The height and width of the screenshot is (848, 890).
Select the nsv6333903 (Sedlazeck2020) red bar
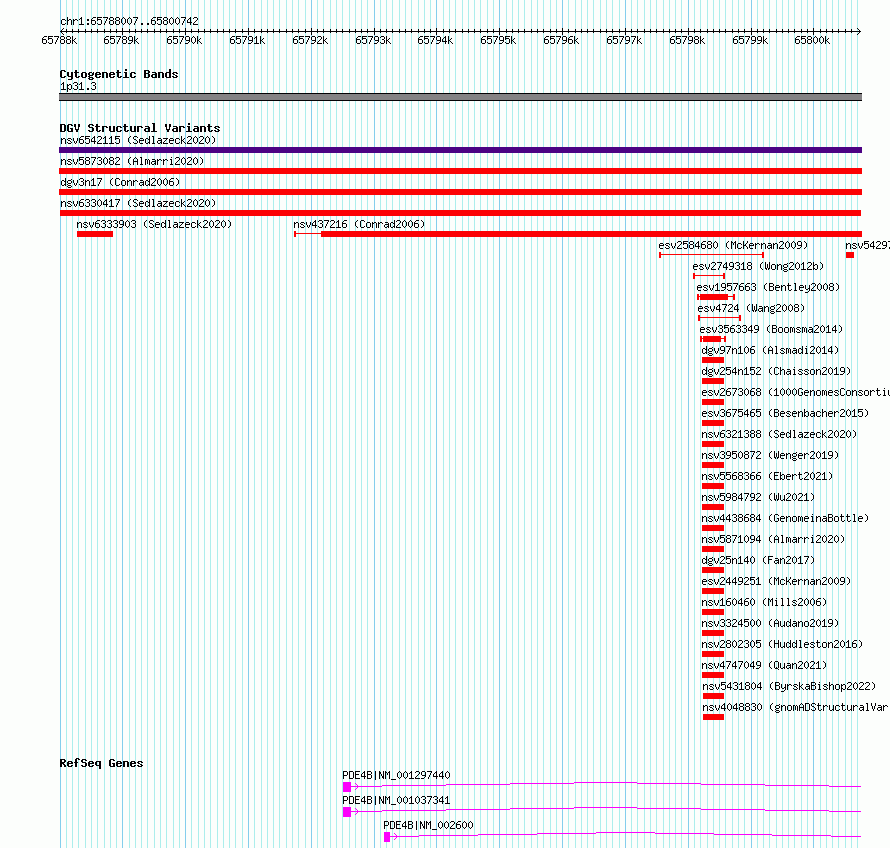[95, 234]
